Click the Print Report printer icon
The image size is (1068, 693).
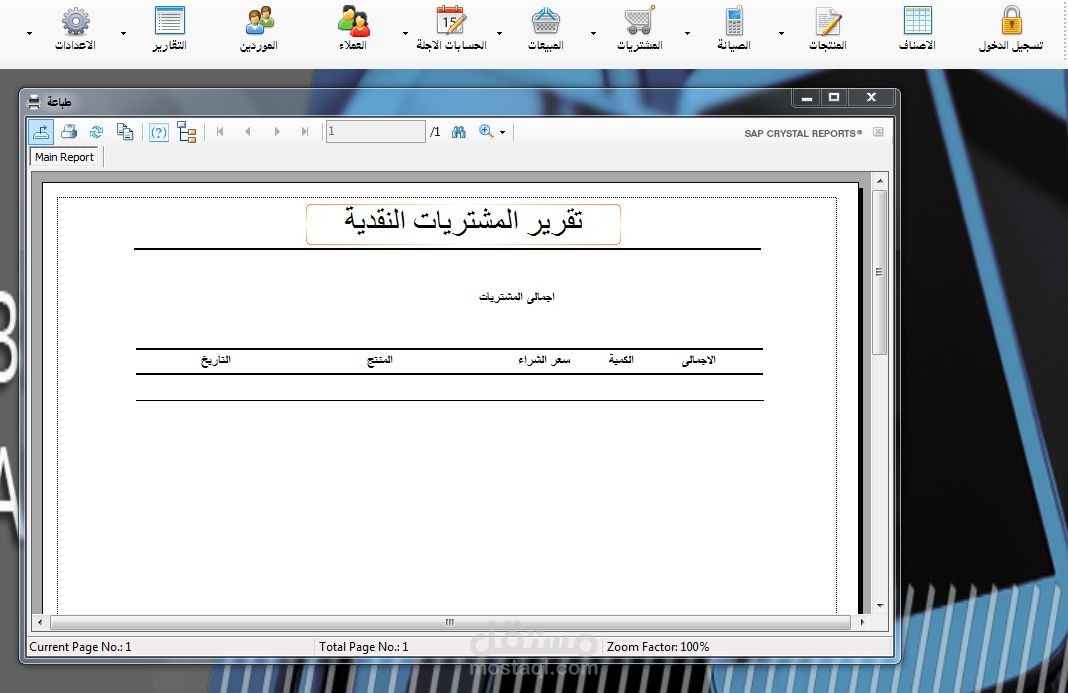(69, 132)
